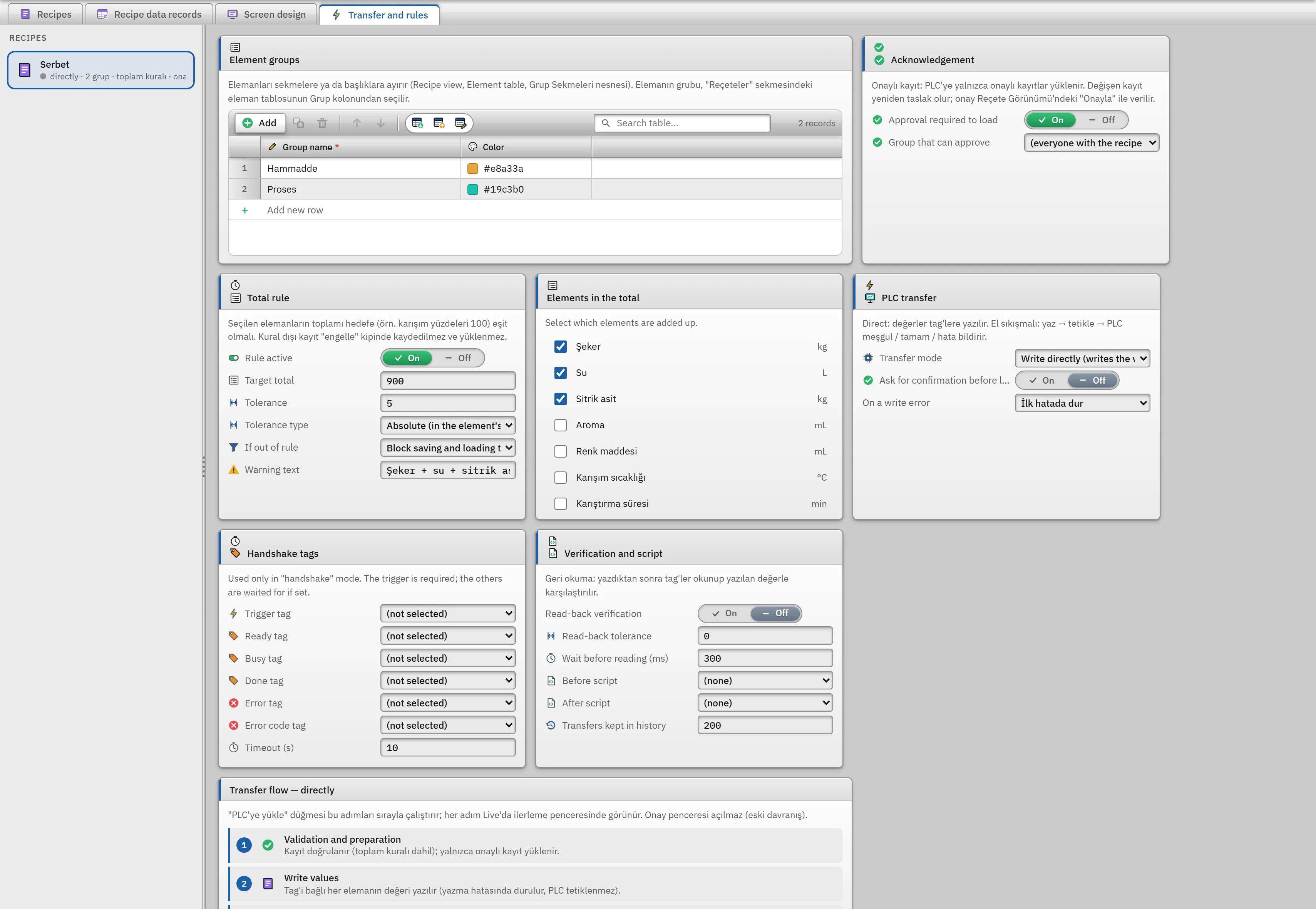Screen dimensions: 1316x909
Task: Check the Karışım sıcaklığı checkbox
Action: click(x=561, y=477)
